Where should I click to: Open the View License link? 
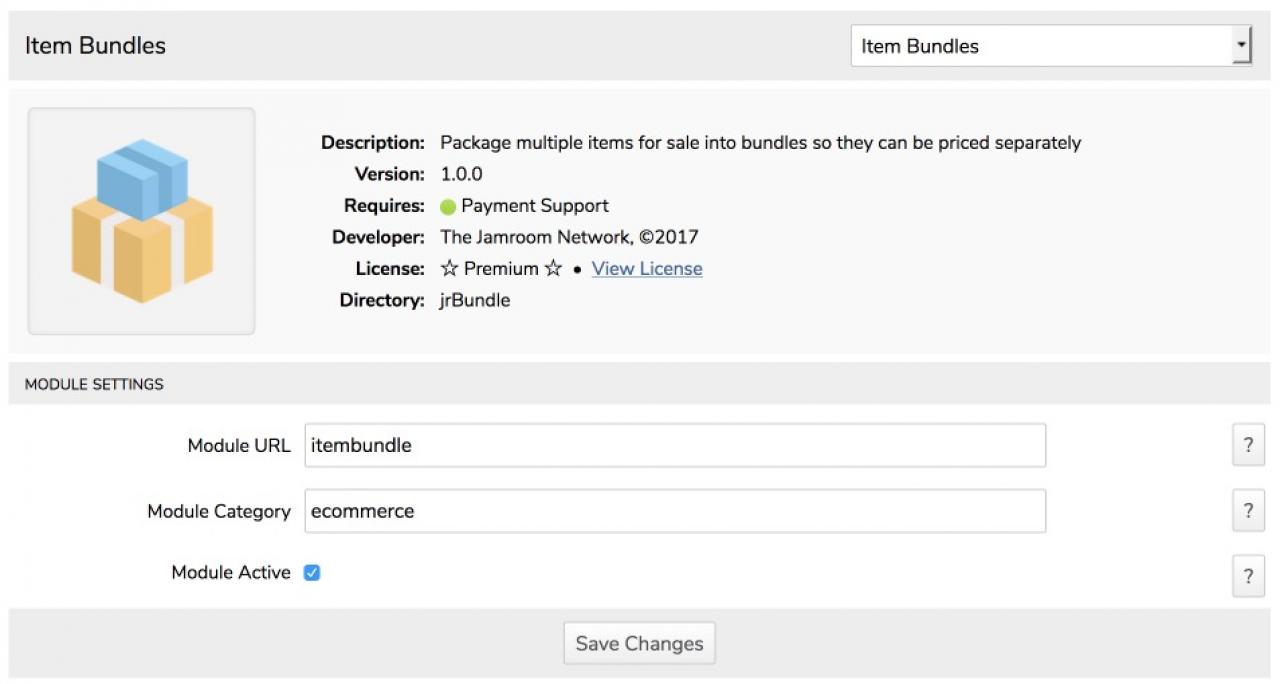(x=647, y=269)
